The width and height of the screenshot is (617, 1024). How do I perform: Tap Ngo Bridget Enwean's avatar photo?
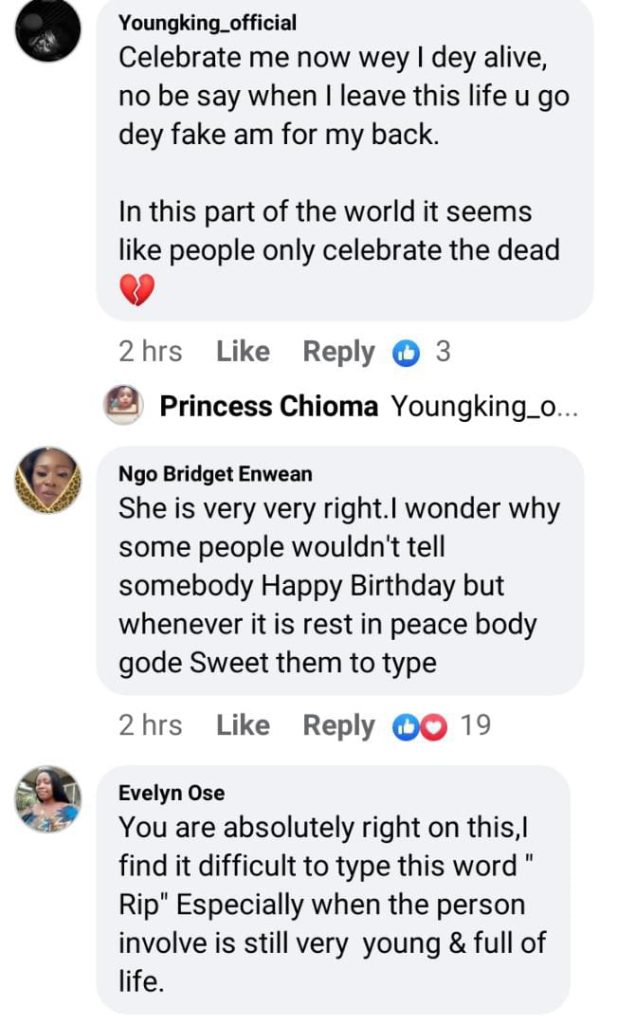pos(48,480)
